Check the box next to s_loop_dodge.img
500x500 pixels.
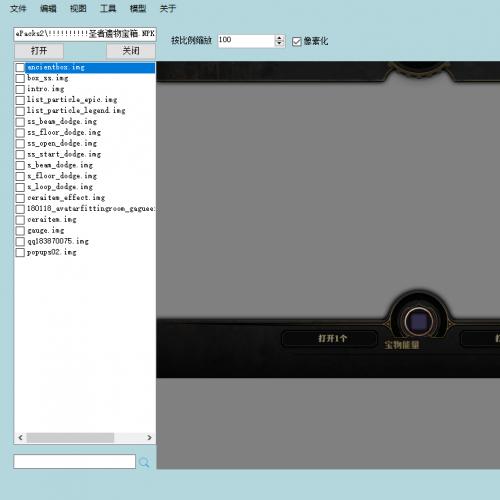pos(20,187)
